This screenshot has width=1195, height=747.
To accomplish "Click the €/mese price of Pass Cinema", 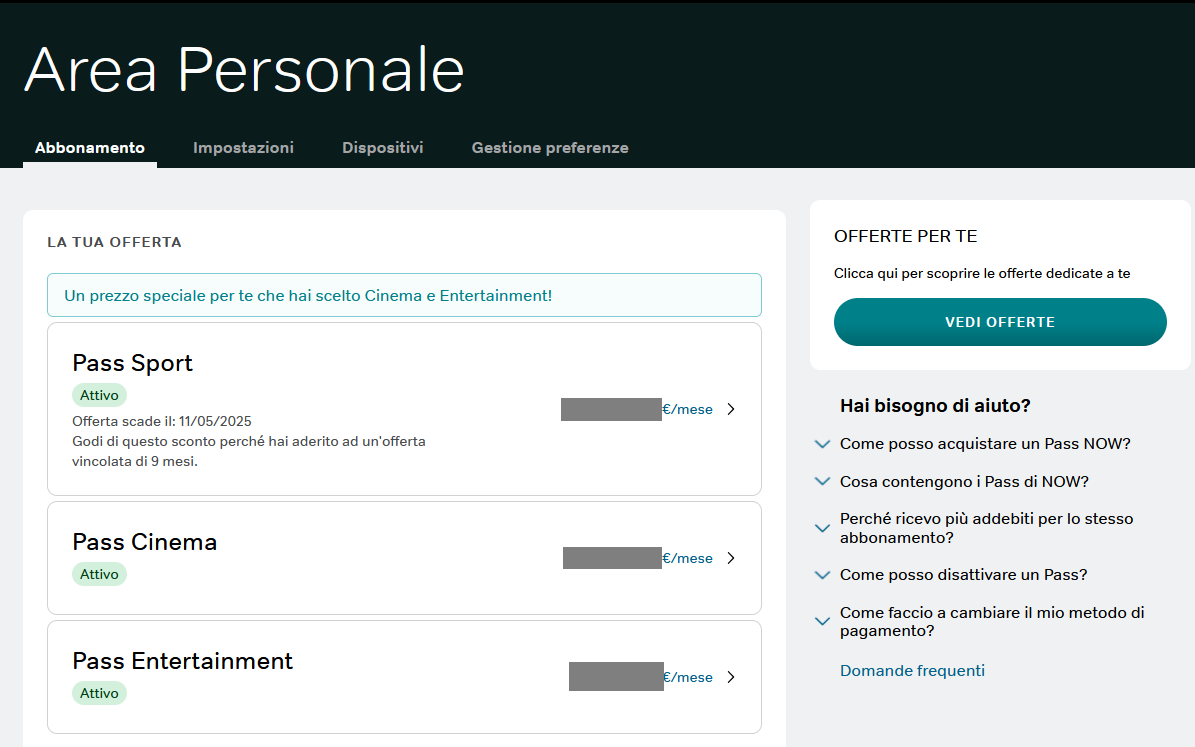I will 687,558.
